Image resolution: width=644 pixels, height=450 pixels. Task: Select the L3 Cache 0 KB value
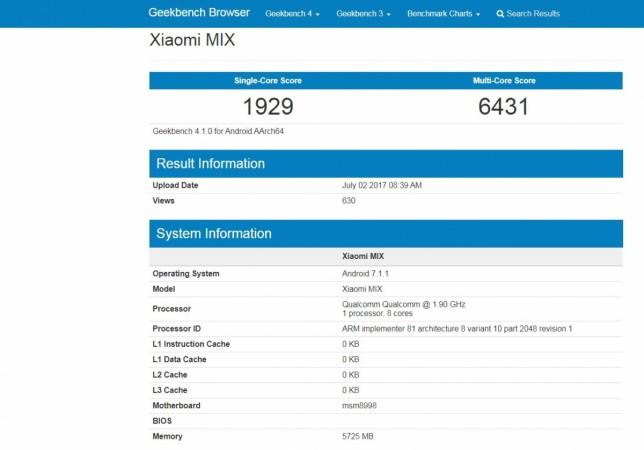351,390
